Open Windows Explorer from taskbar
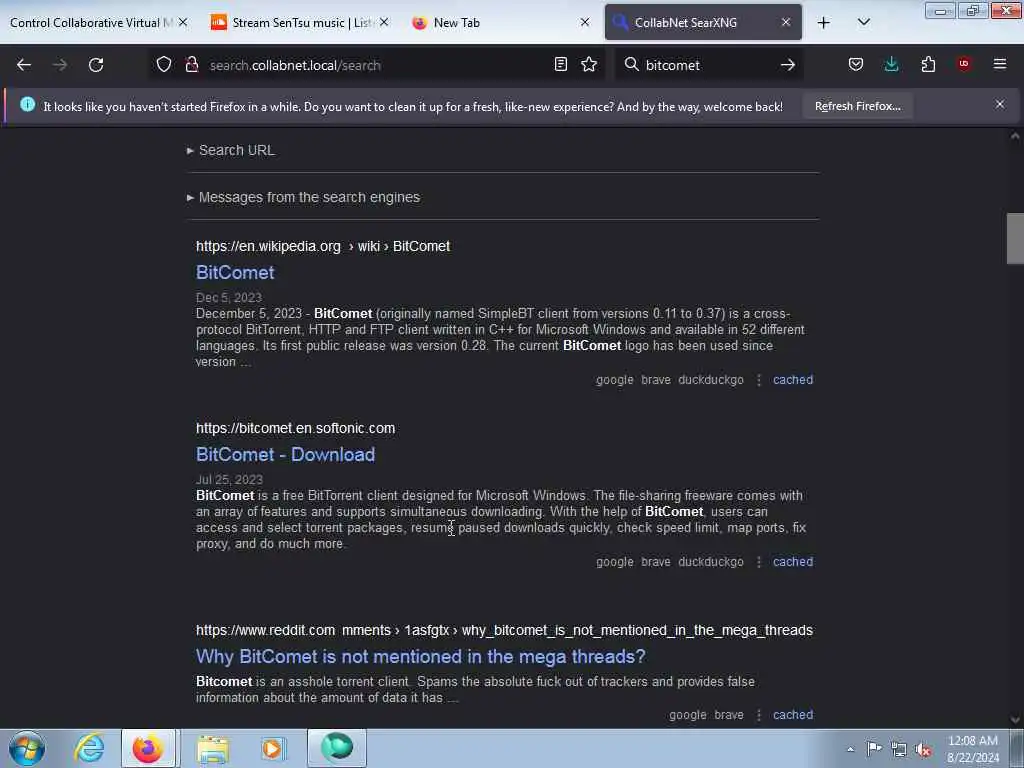Screen dimensions: 1024x768 tap(213, 748)
